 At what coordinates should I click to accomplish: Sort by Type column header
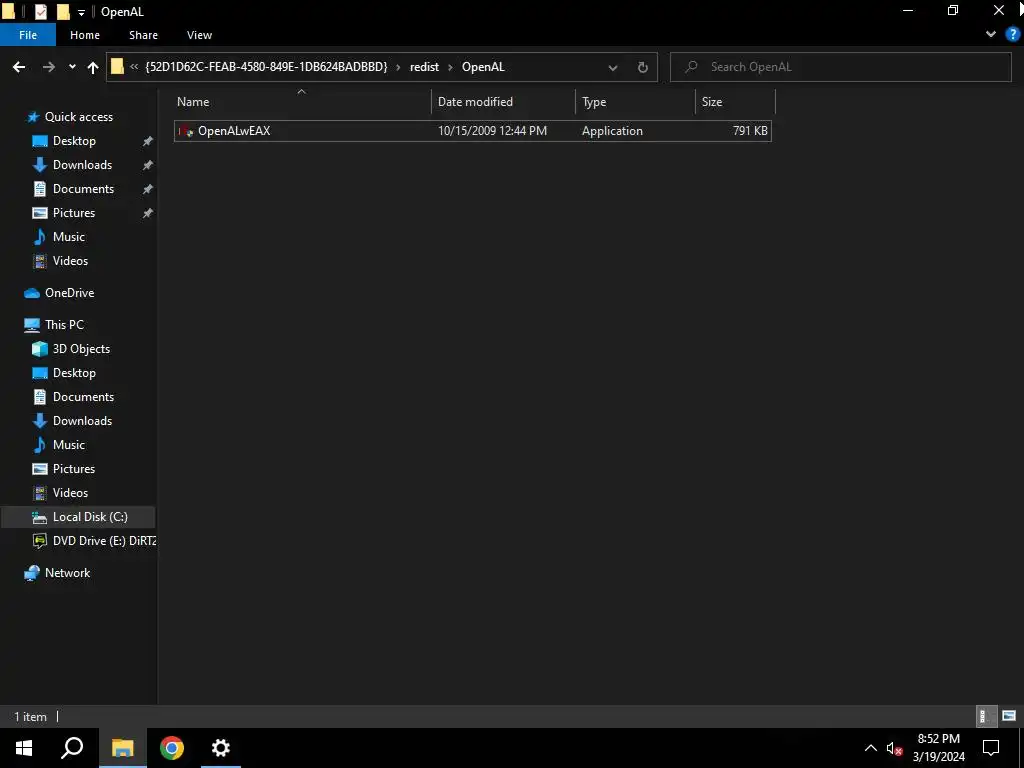pos(635,102)
